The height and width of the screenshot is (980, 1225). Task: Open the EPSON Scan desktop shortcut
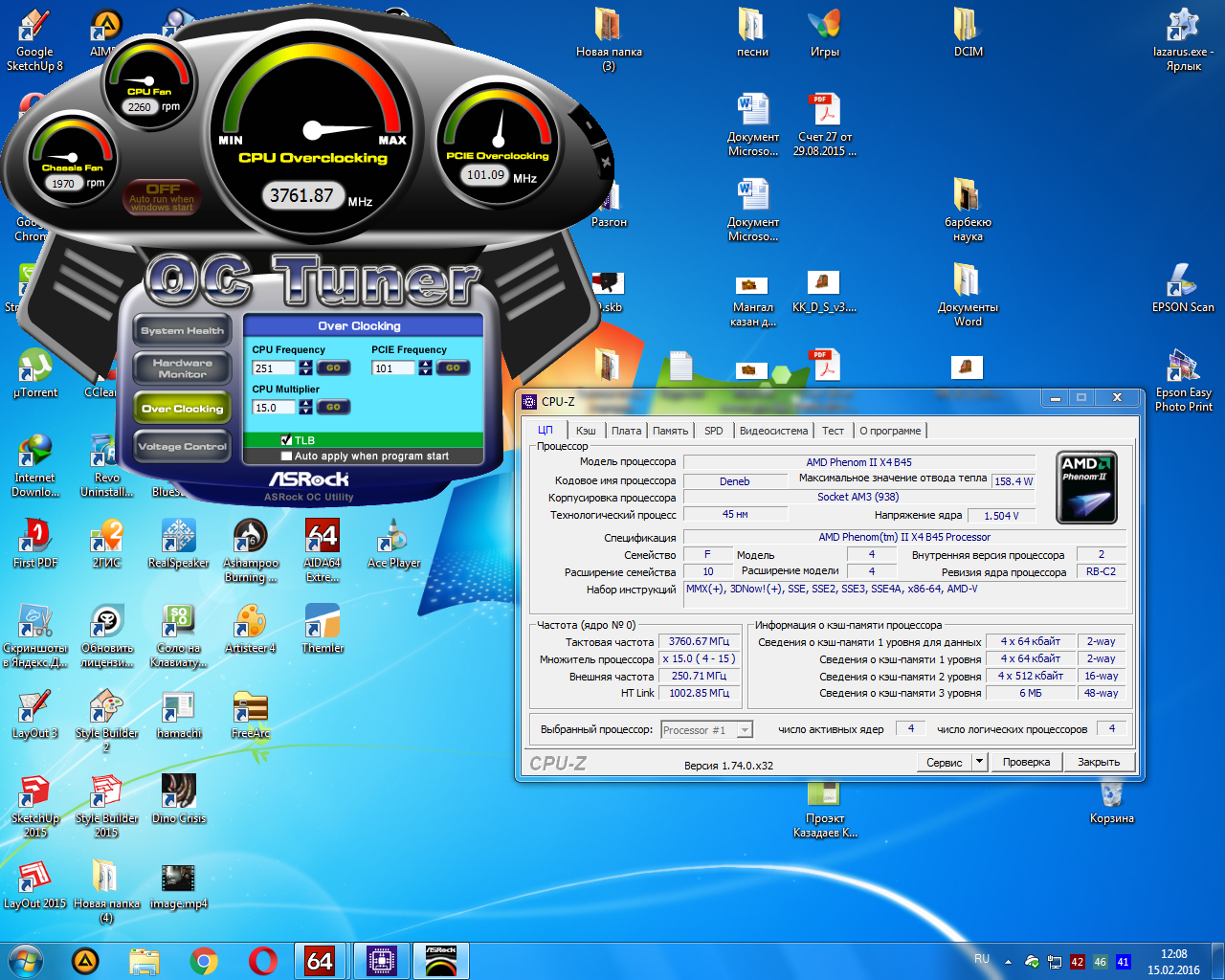(1183, 287)
